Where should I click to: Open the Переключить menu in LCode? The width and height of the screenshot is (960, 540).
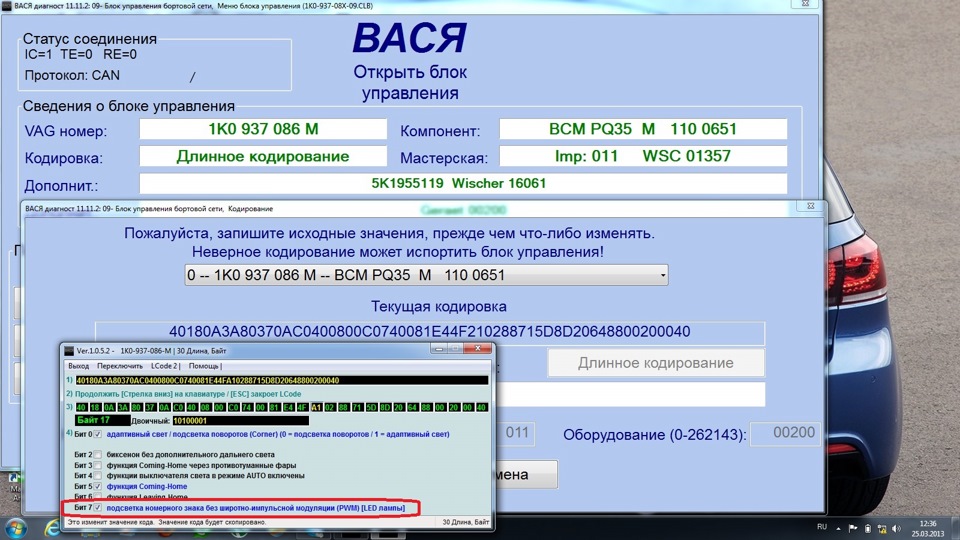click(x=120, y=366)
